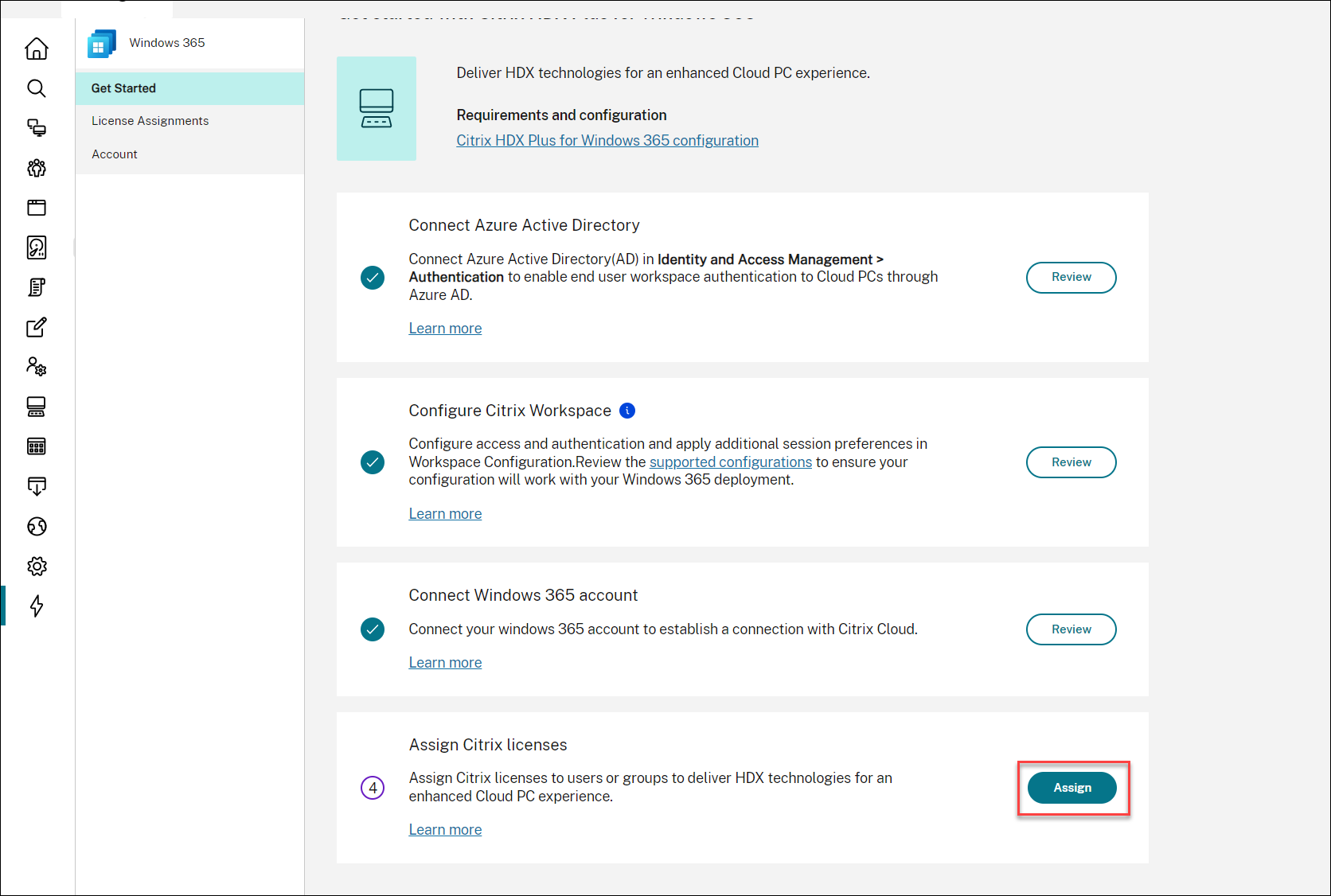The width and height of the screenshot is (1331, 896).
Task: Open License Assignments in the side menu
Action: click(189, 121)
